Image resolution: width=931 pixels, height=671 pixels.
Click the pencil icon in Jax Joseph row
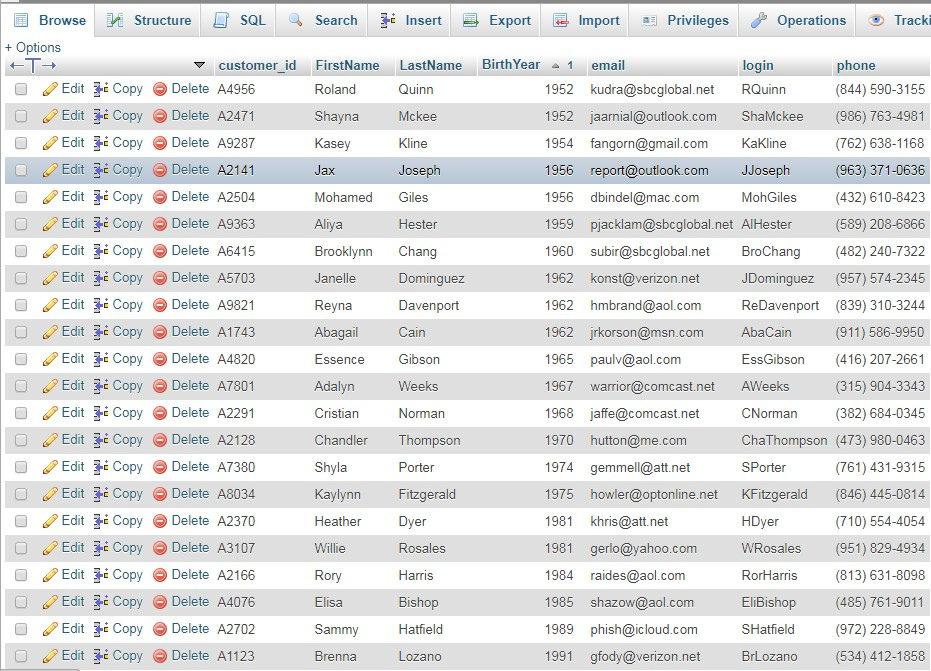pyautogui.click(x=50, y=170)
